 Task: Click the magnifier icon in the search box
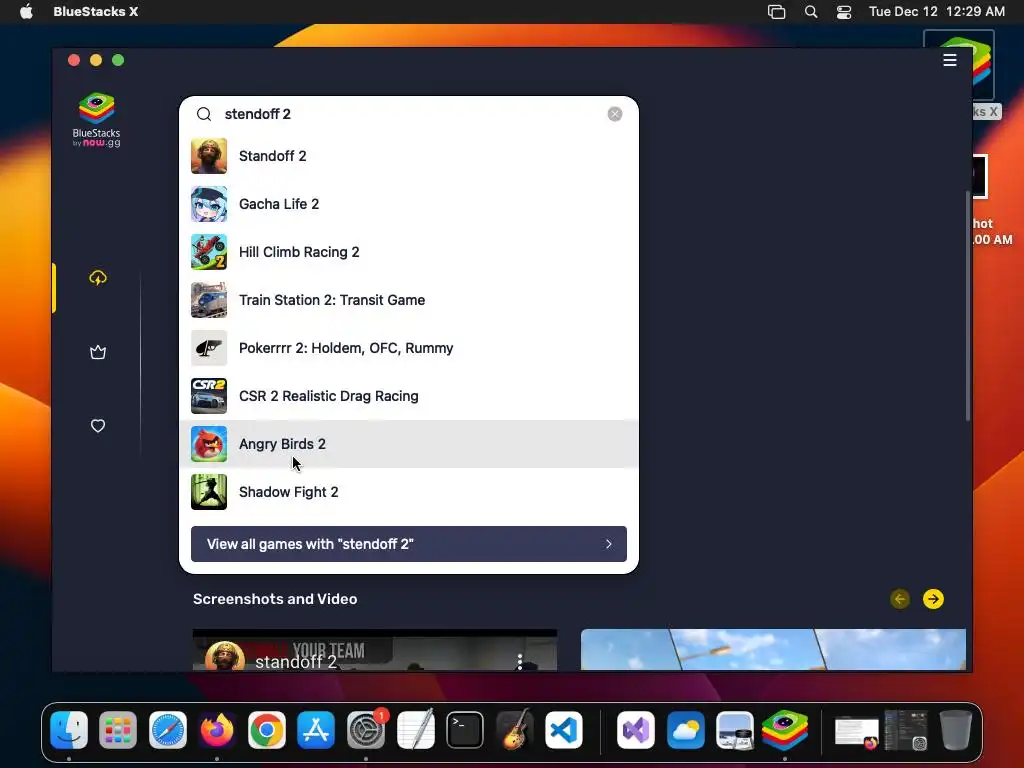tap(204, 114)
